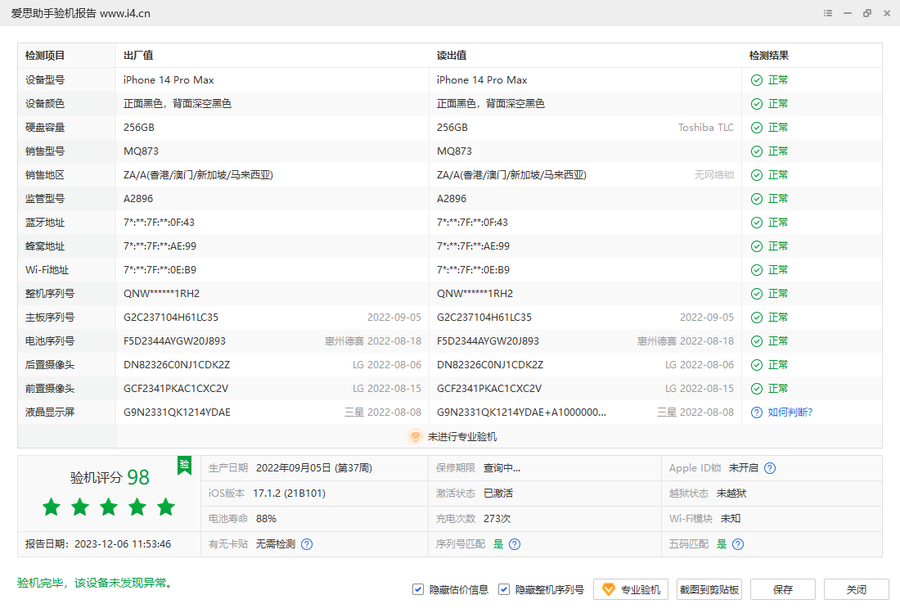Click read value A2896

[452, 199]
